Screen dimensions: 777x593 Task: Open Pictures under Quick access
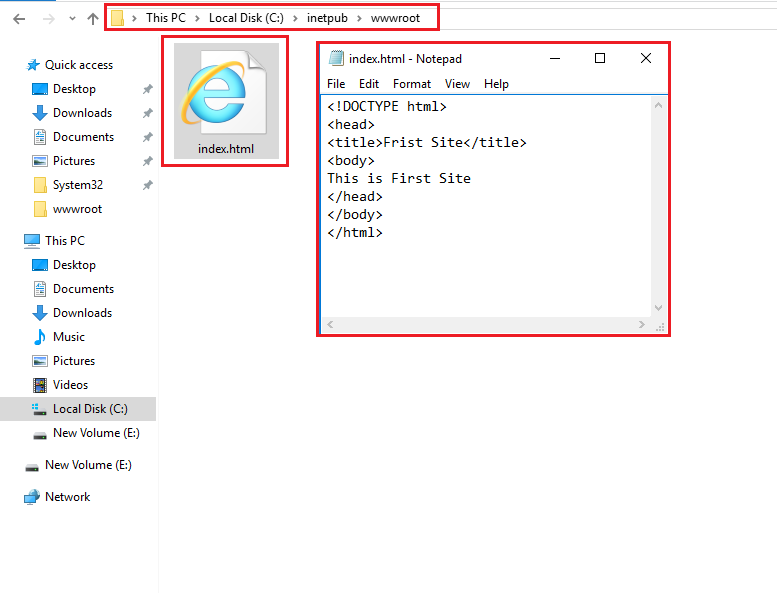pos(74,161)
